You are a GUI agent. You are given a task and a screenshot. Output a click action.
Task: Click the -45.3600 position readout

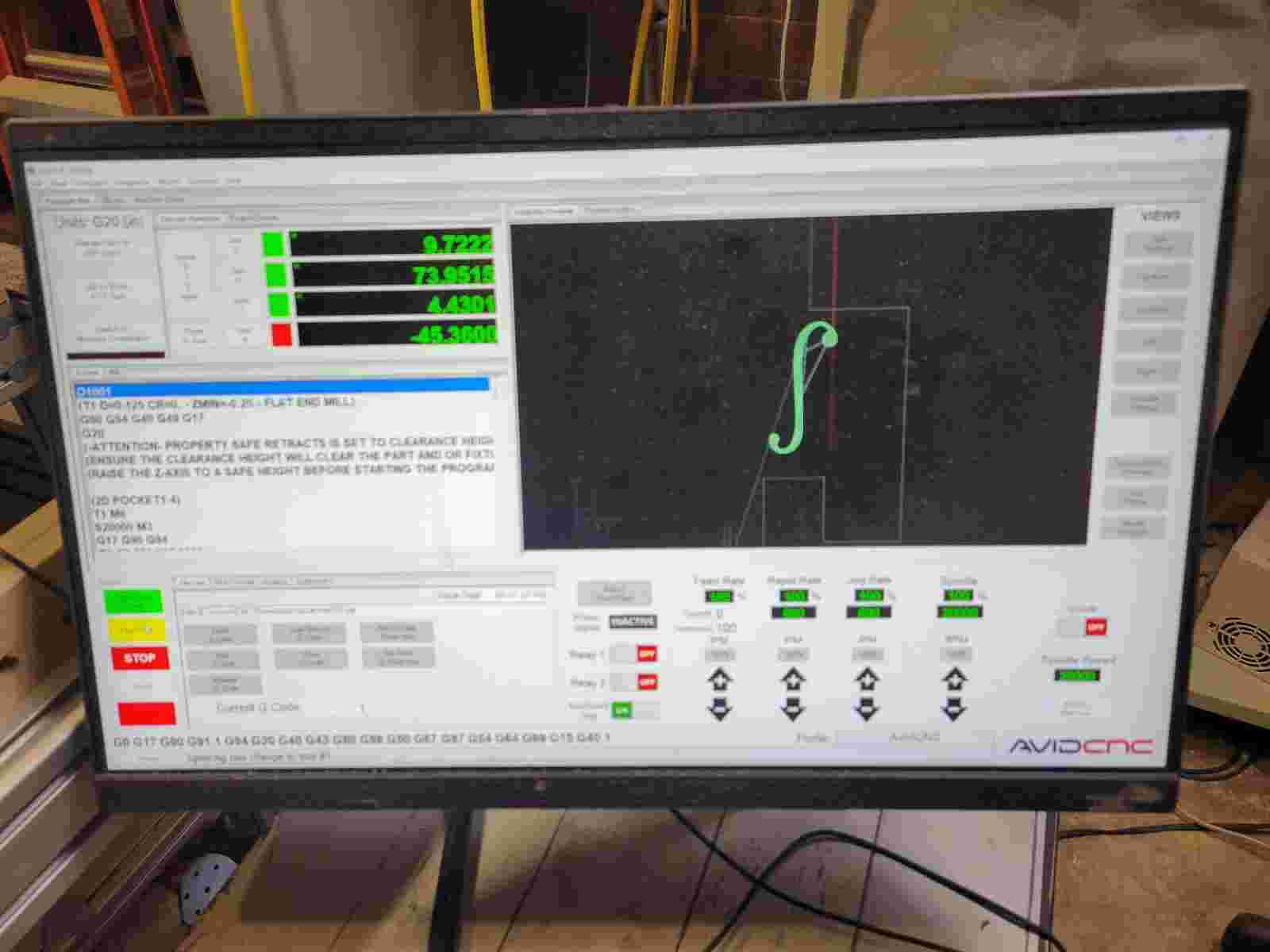[x=397, y=334]
